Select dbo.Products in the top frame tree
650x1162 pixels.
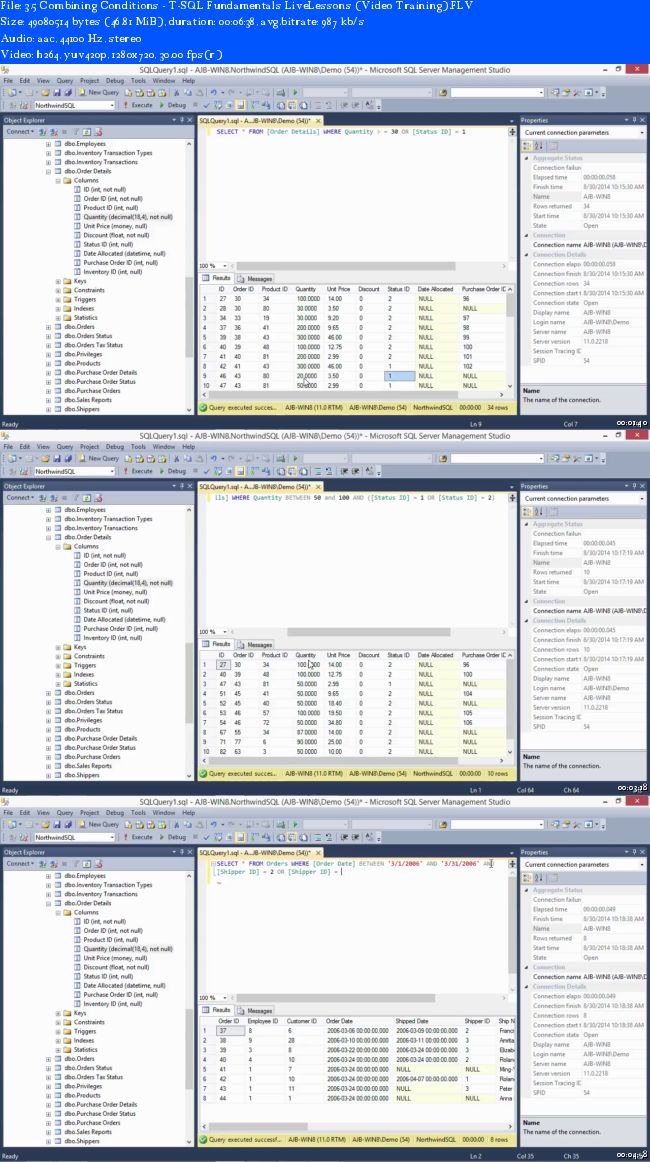point(82,363)
